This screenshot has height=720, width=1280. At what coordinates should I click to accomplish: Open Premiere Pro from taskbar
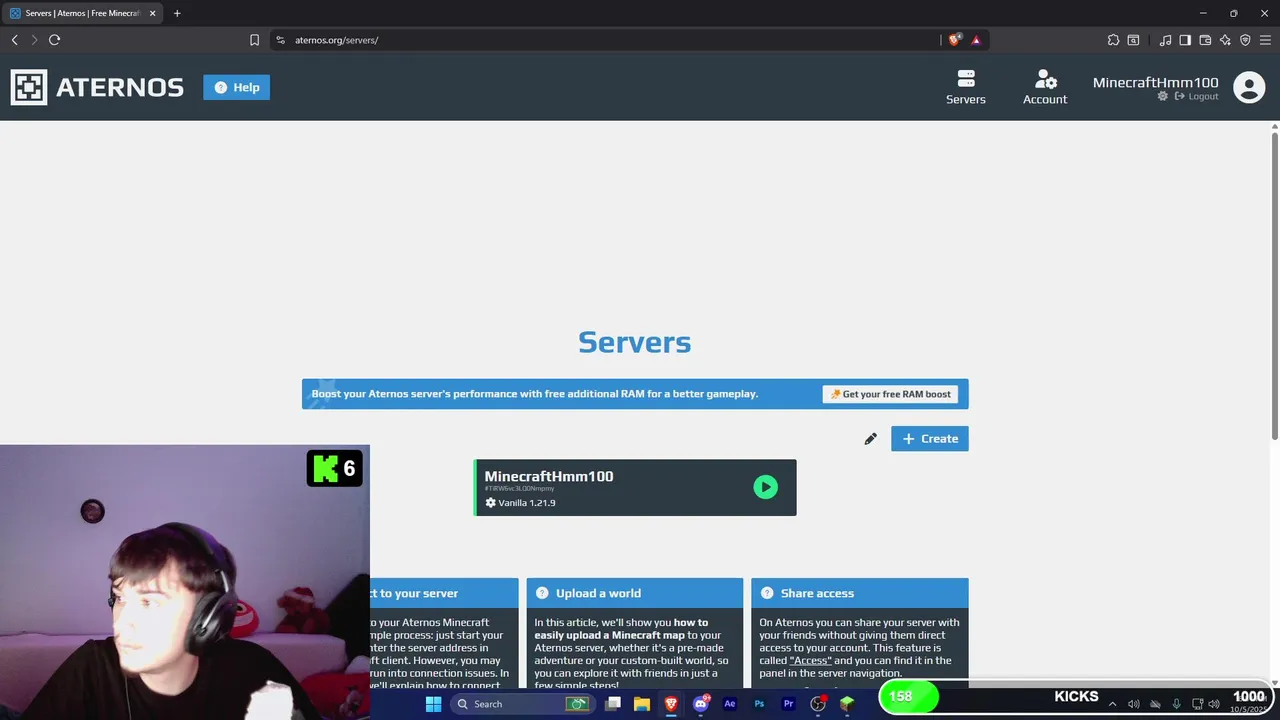coord(788,704)
